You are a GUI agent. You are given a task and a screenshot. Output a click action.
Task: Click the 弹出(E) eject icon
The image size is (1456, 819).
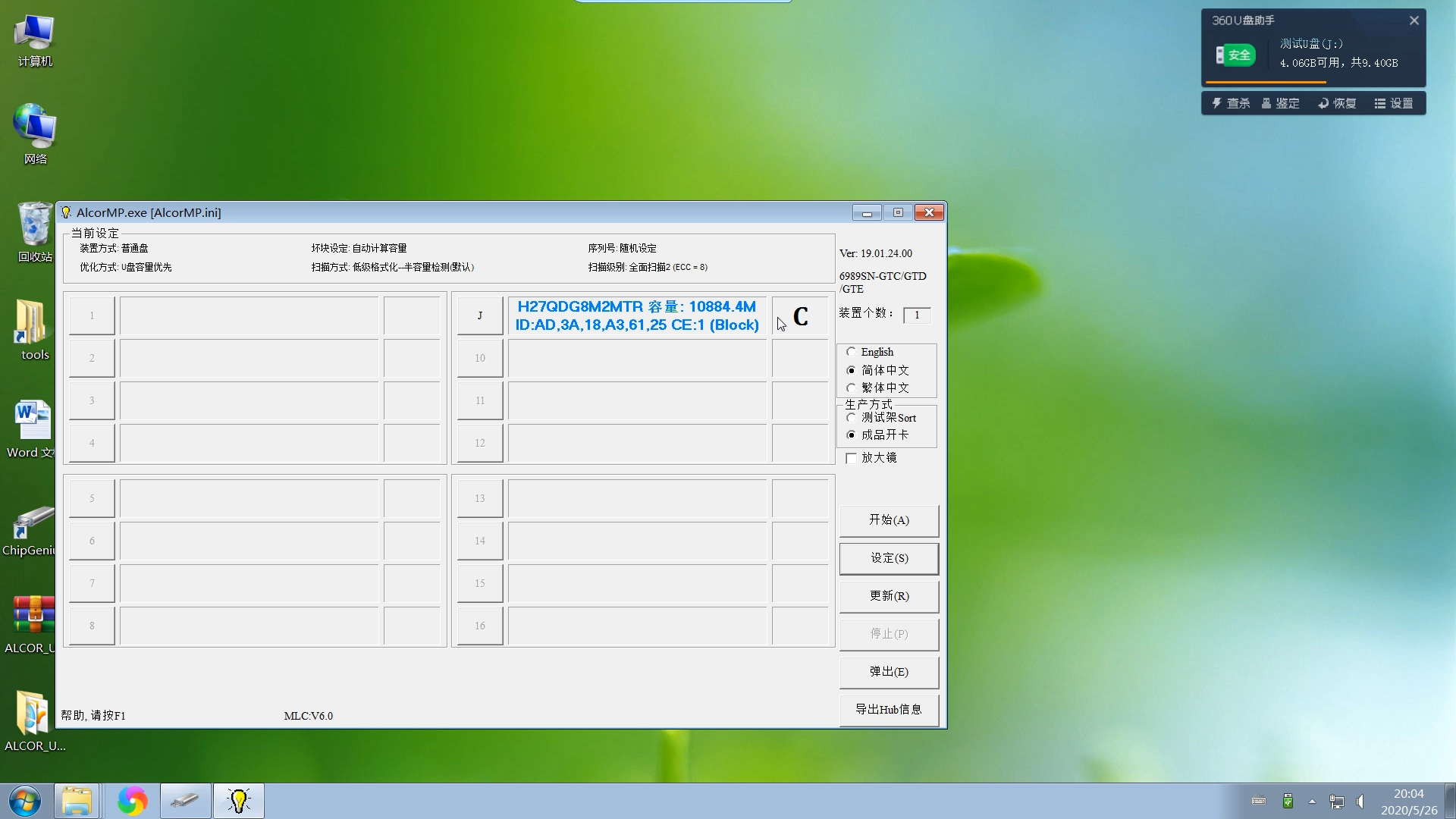click(887, 671)
